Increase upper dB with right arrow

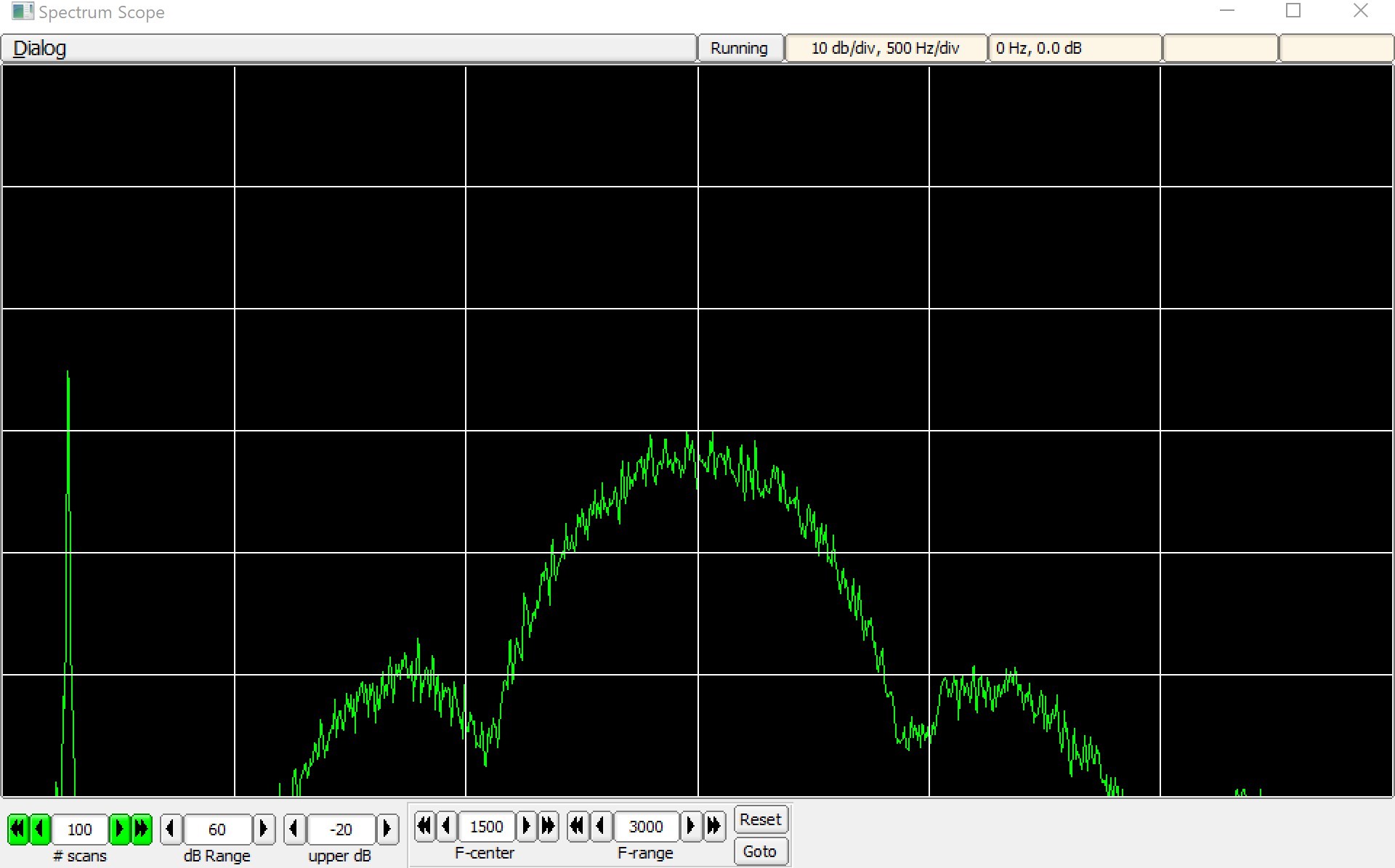[x=387, y=829]
